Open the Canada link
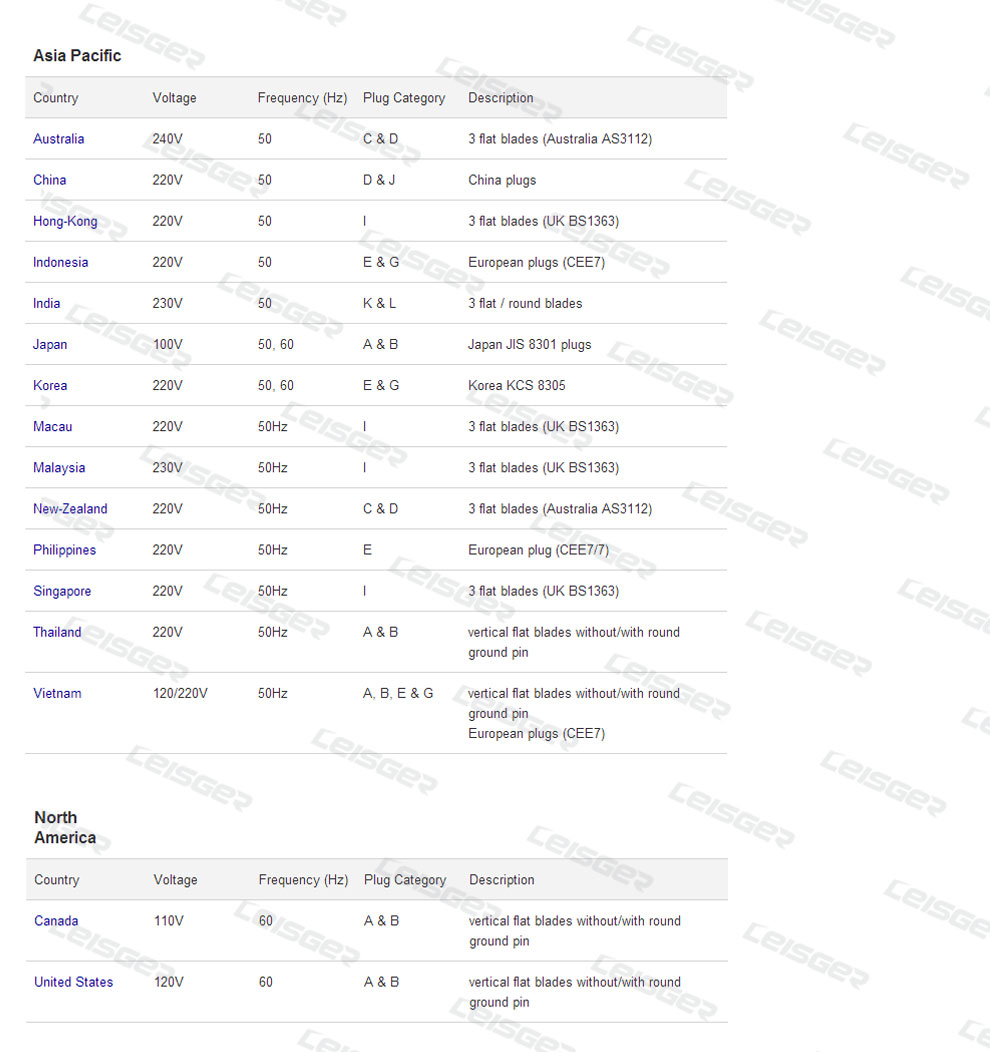This screenshot has height=1052, width=990. (56, 921)
